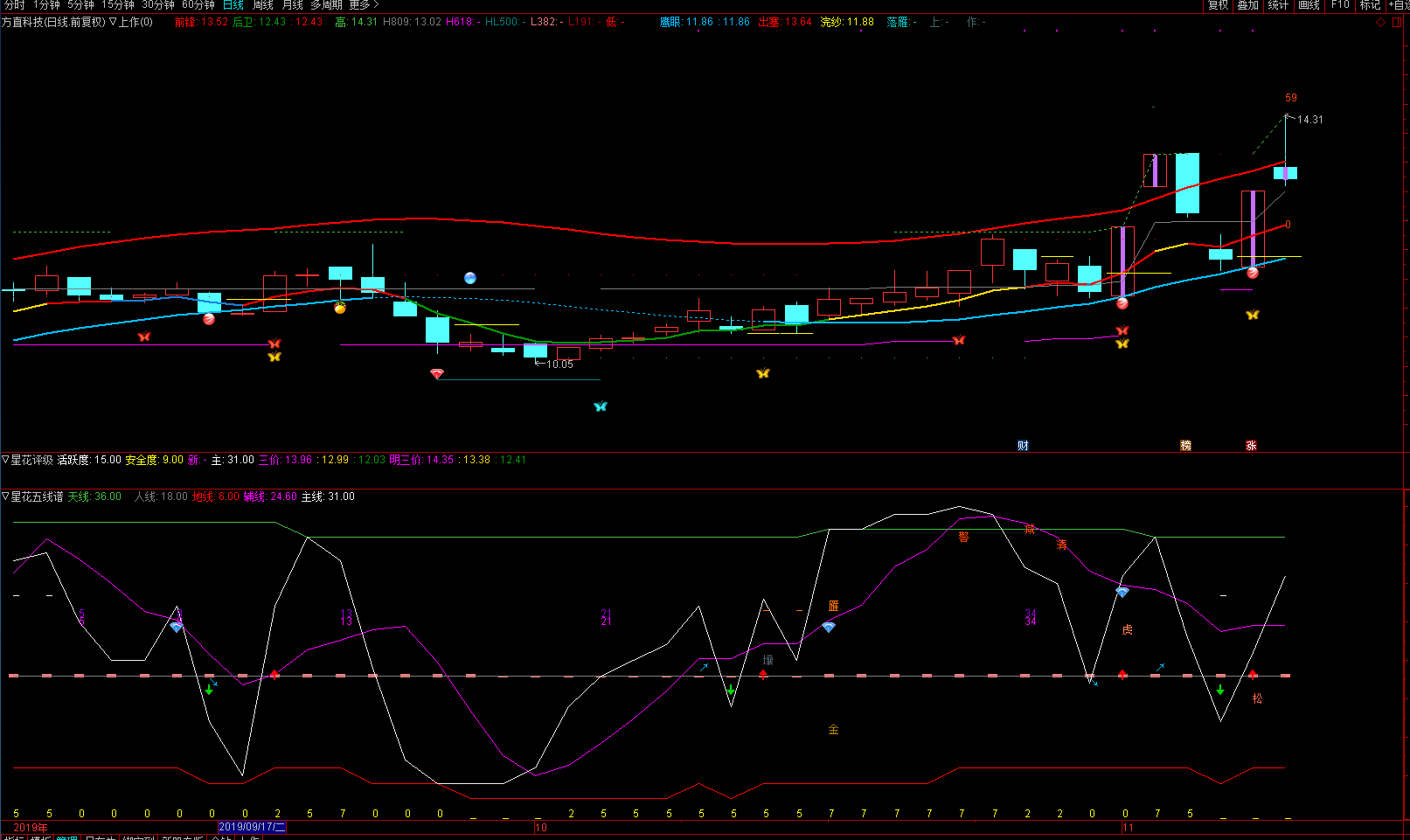This screenshot has height=840, width=1410.
Task: Click the 画线 draw line button
Action: click(1309, 5)
